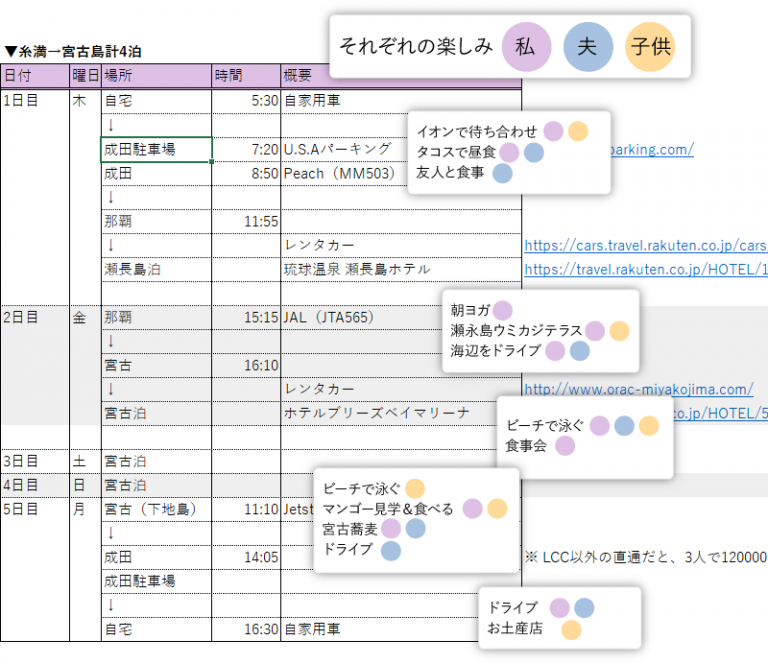Click the blue 夫 circle in the legend
768x664 pixels.
[588, 46]
